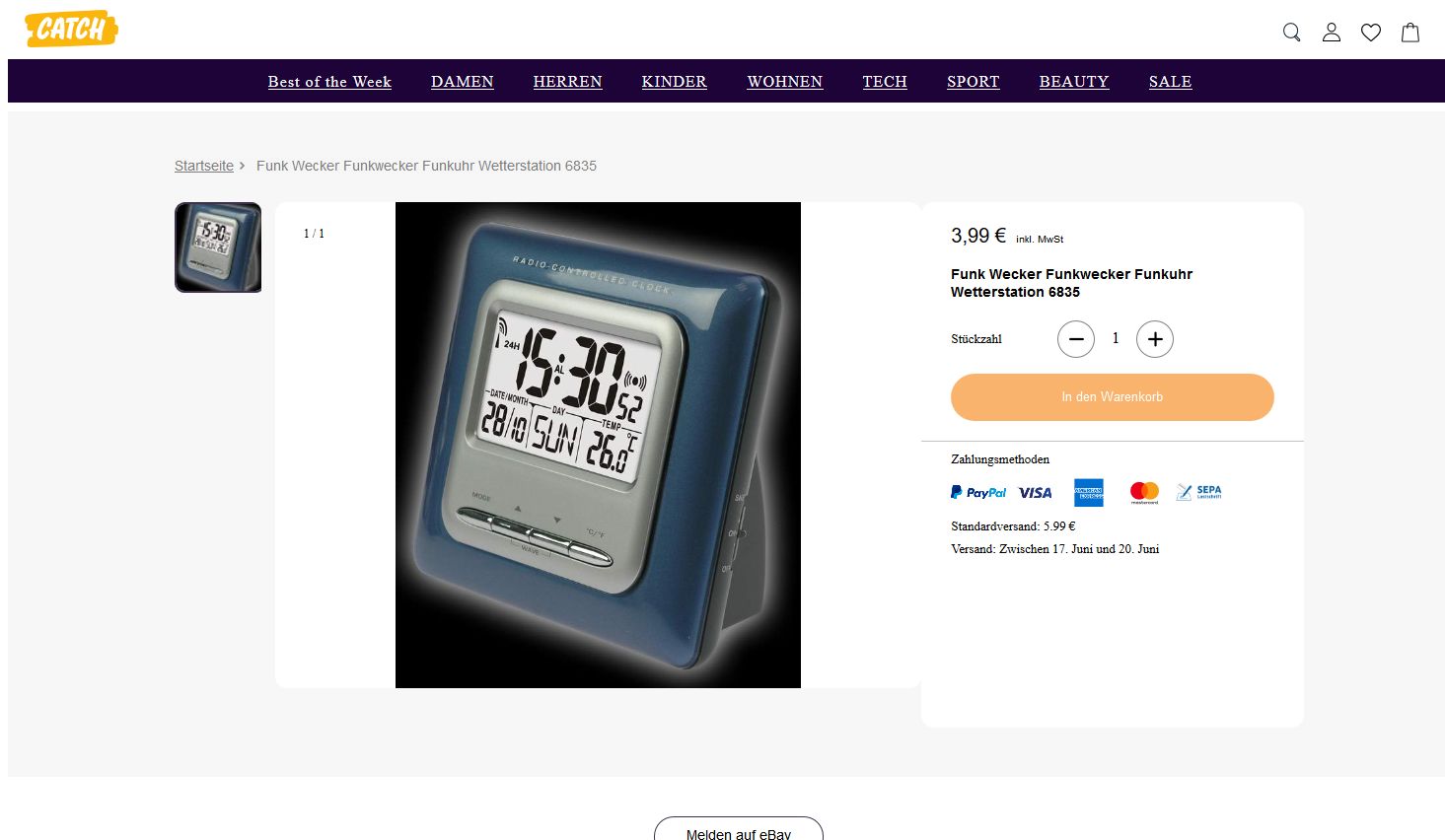Click the SEPA Lastschrift icon

tap(1198, 492)
